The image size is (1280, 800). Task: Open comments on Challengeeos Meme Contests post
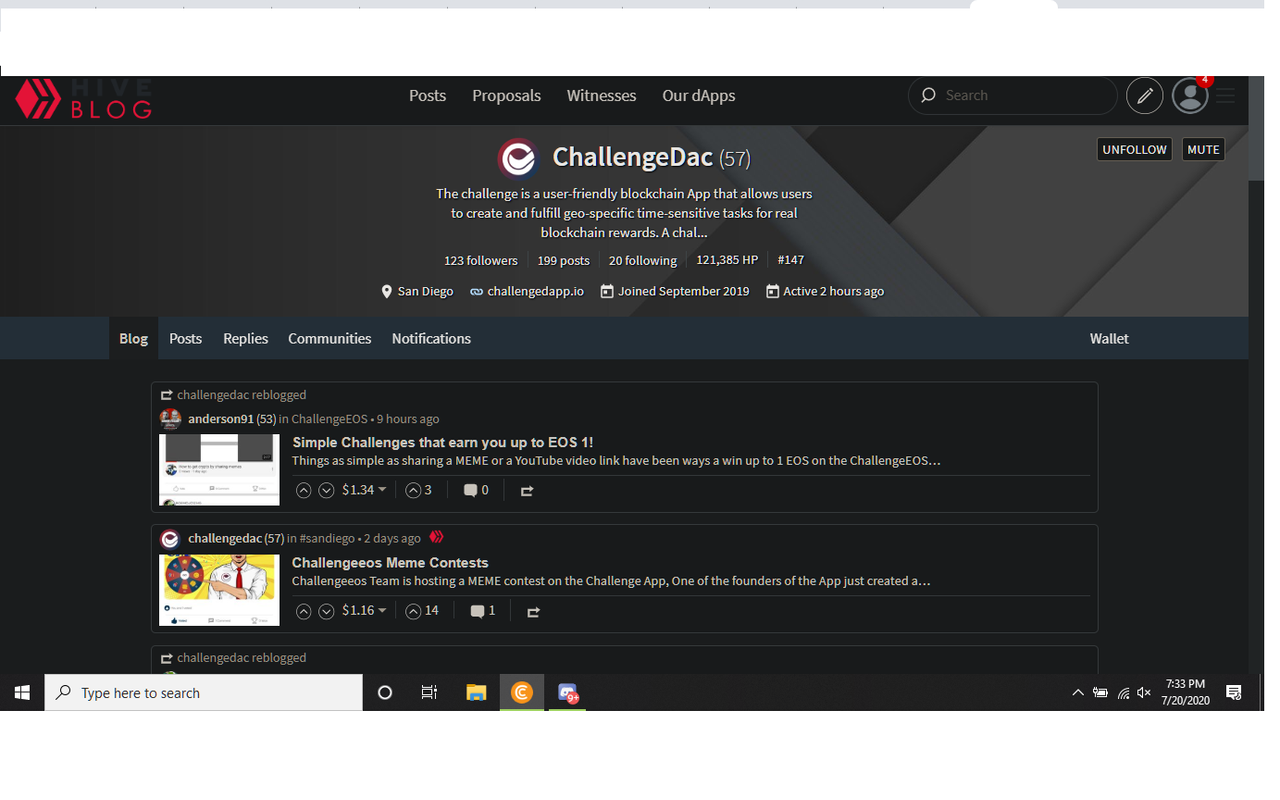tap(483, 611)
